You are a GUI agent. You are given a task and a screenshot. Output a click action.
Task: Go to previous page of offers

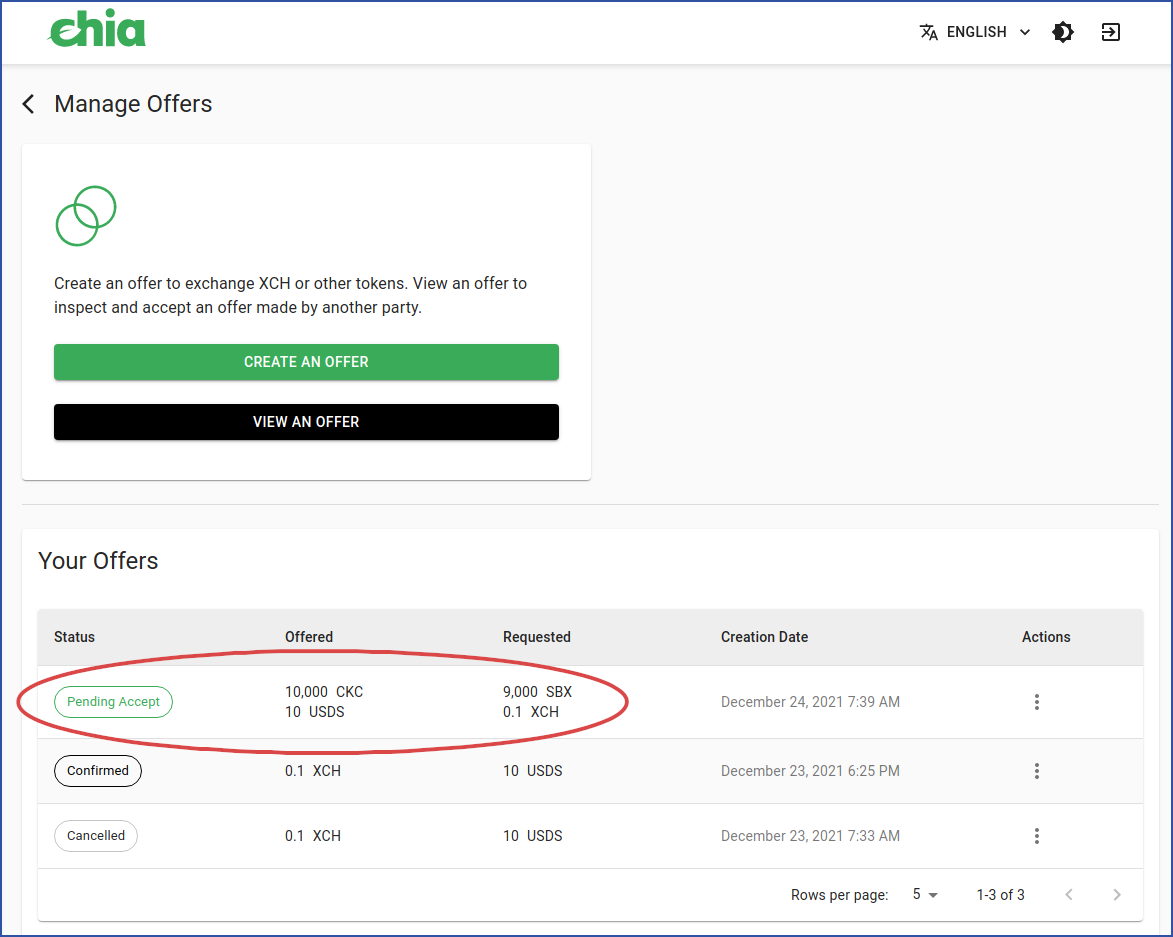click(1069, 894)
